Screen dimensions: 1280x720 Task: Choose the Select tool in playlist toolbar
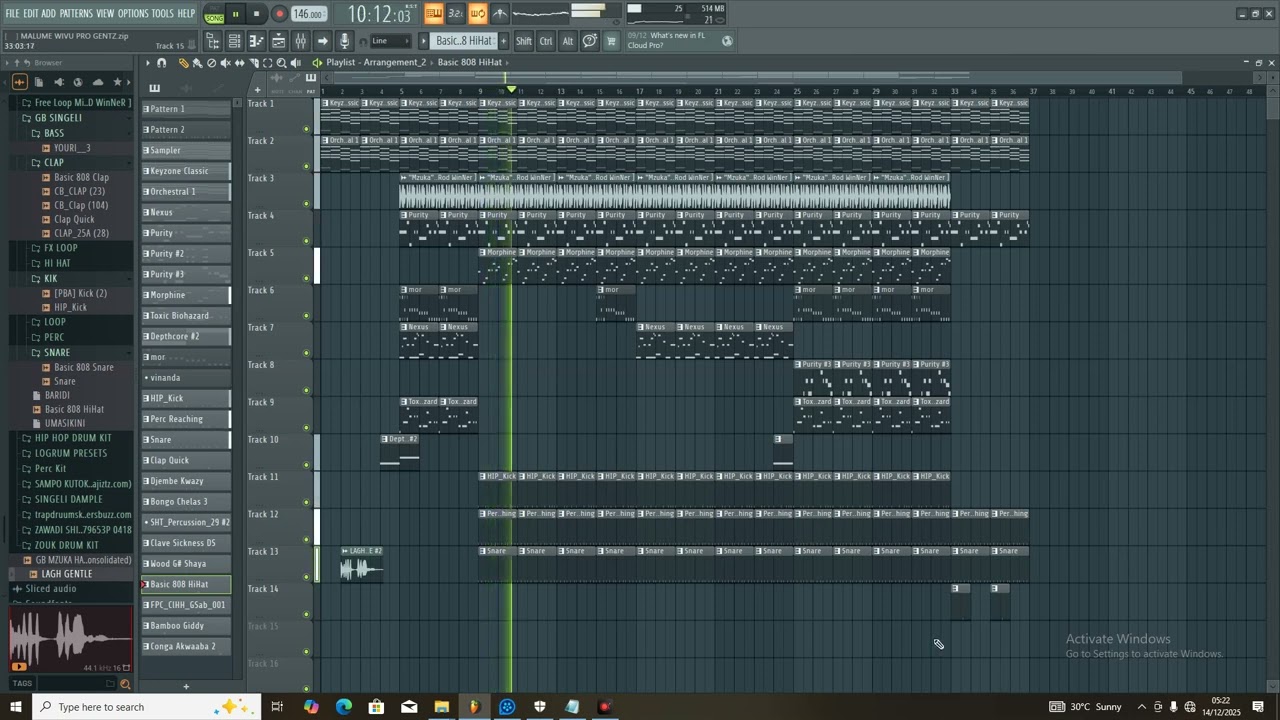coord(267,63)
